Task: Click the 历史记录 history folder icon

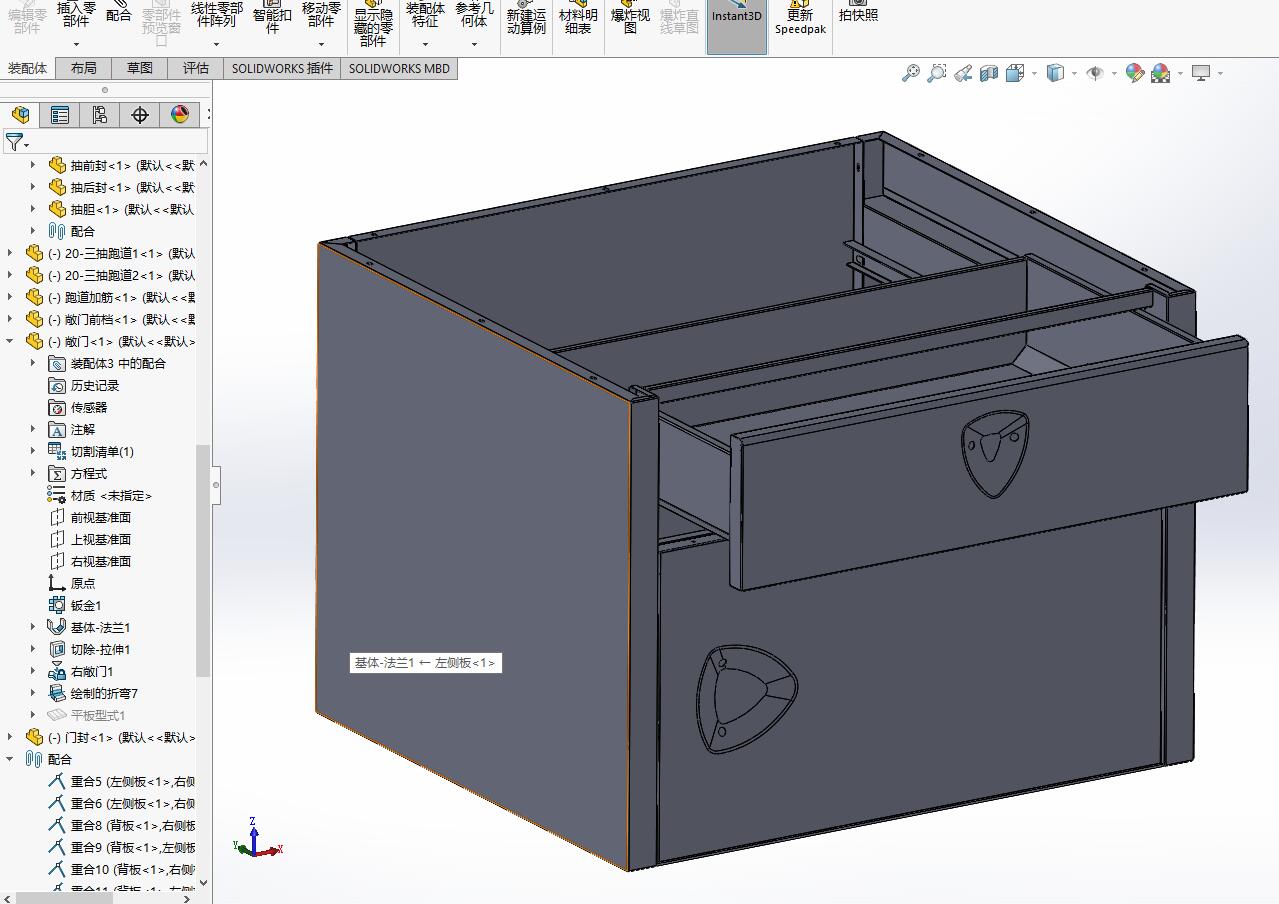Action: [x=57, y=386]
